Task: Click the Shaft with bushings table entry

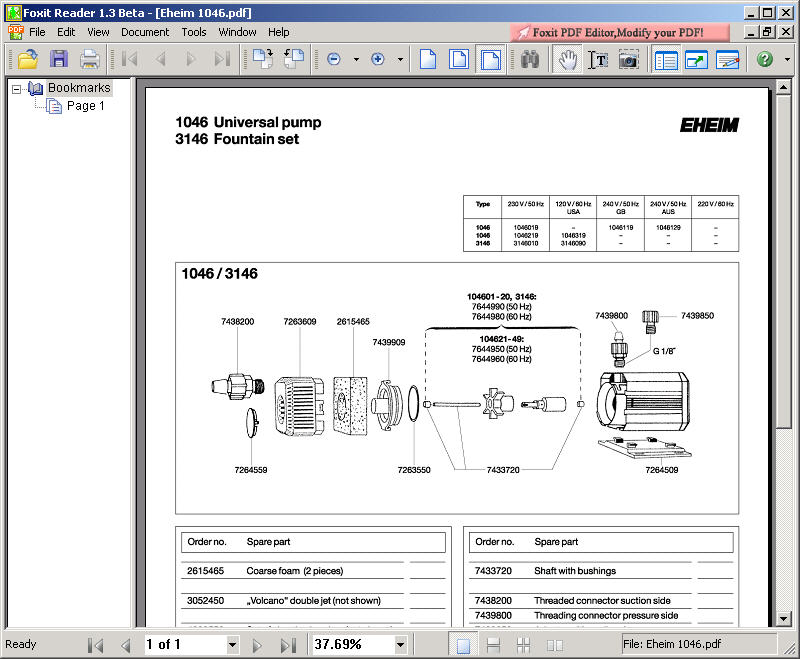Action: click(574, 571)
